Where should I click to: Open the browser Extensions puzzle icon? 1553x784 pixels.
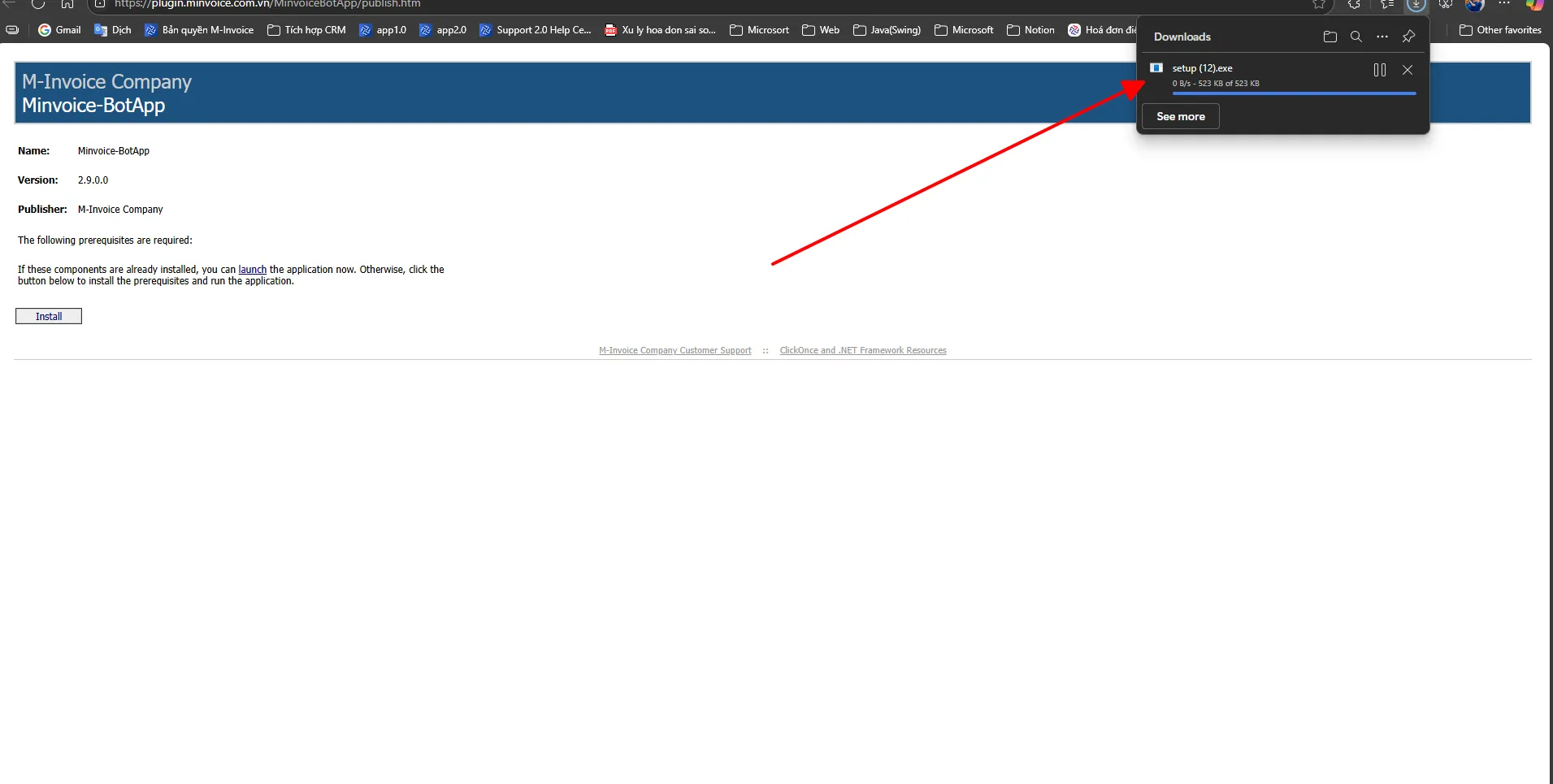tap(1354, 4)
